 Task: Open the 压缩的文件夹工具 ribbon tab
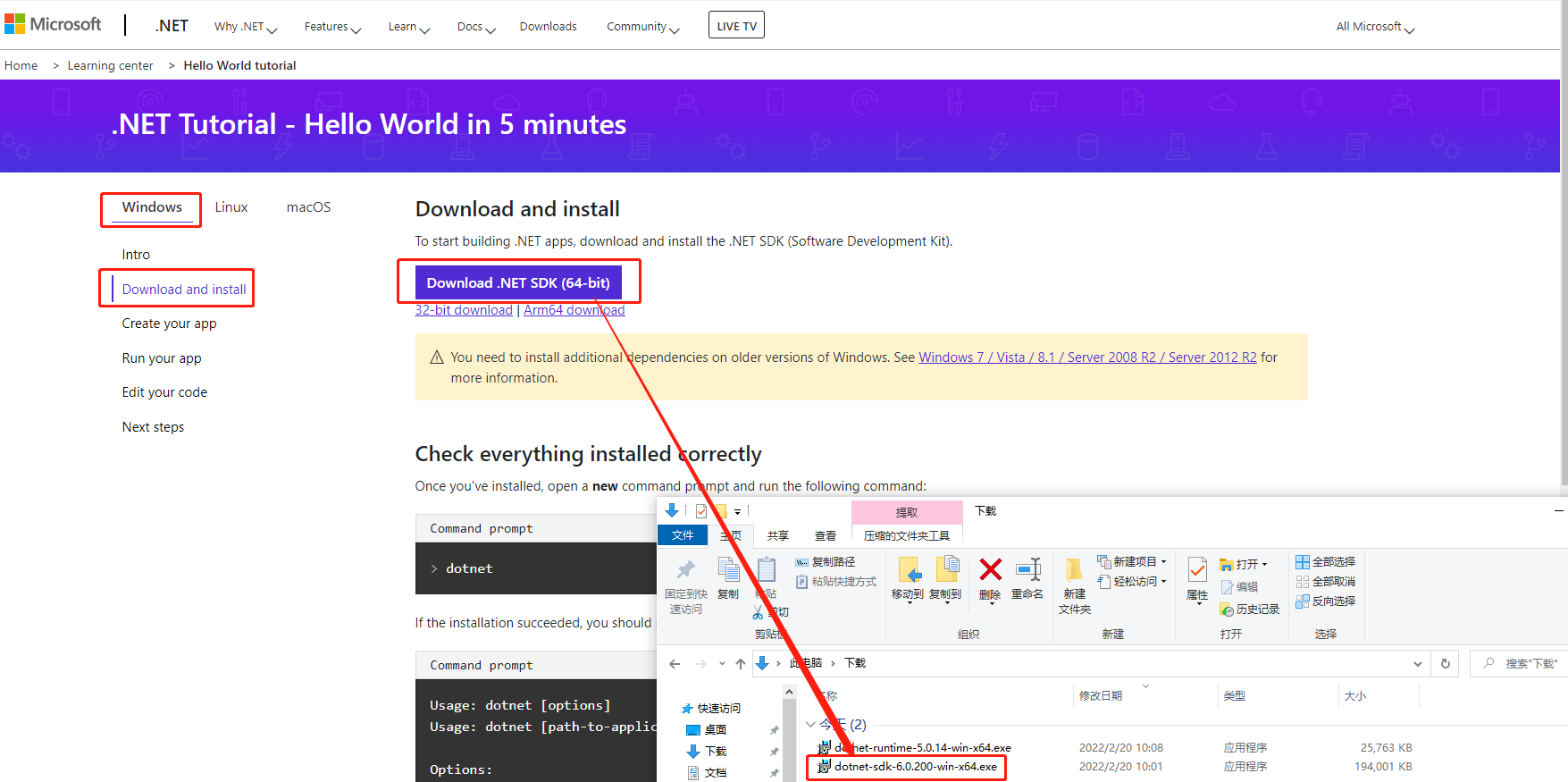pos(907,535)
